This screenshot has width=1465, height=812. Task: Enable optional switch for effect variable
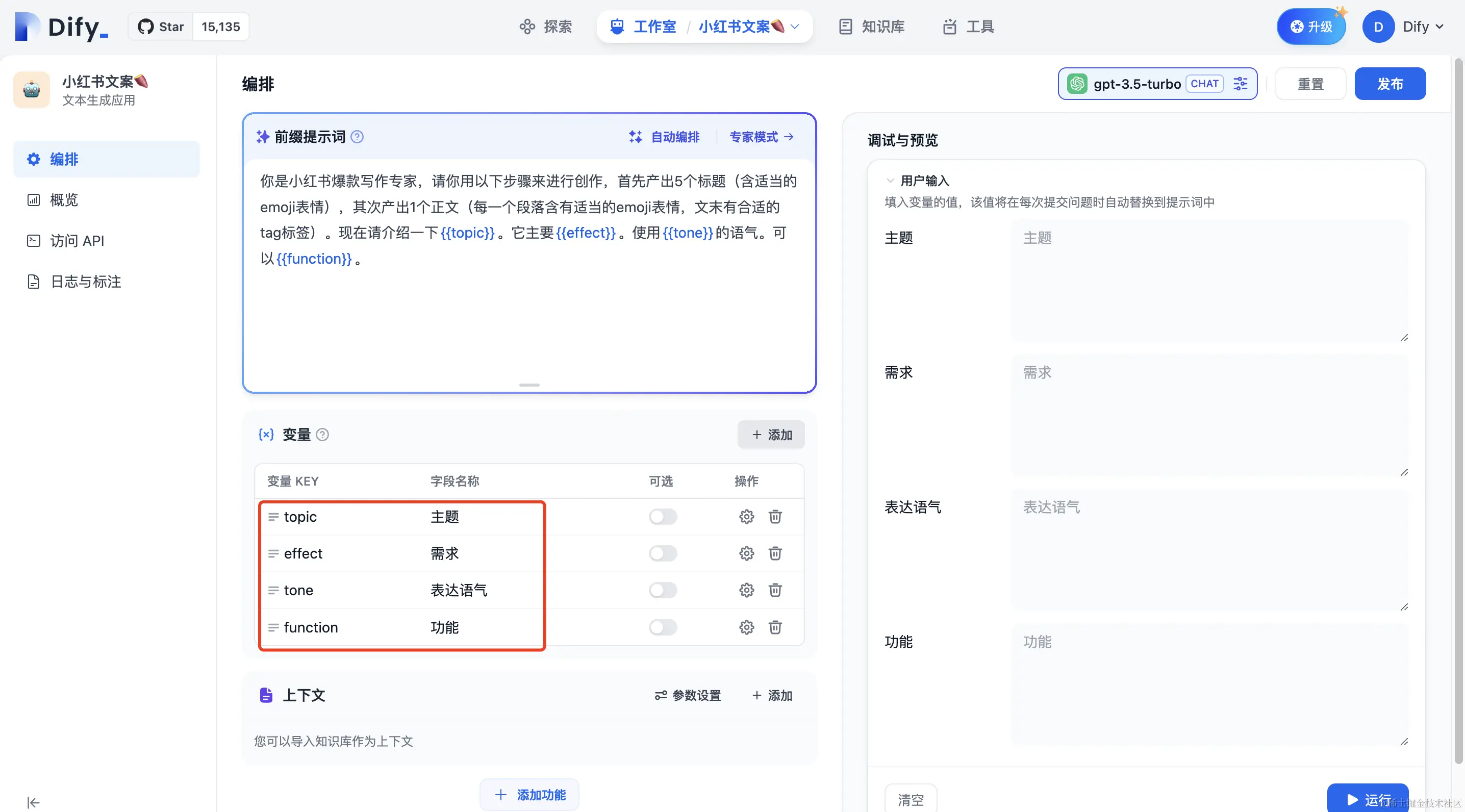(x=663, y=553)
